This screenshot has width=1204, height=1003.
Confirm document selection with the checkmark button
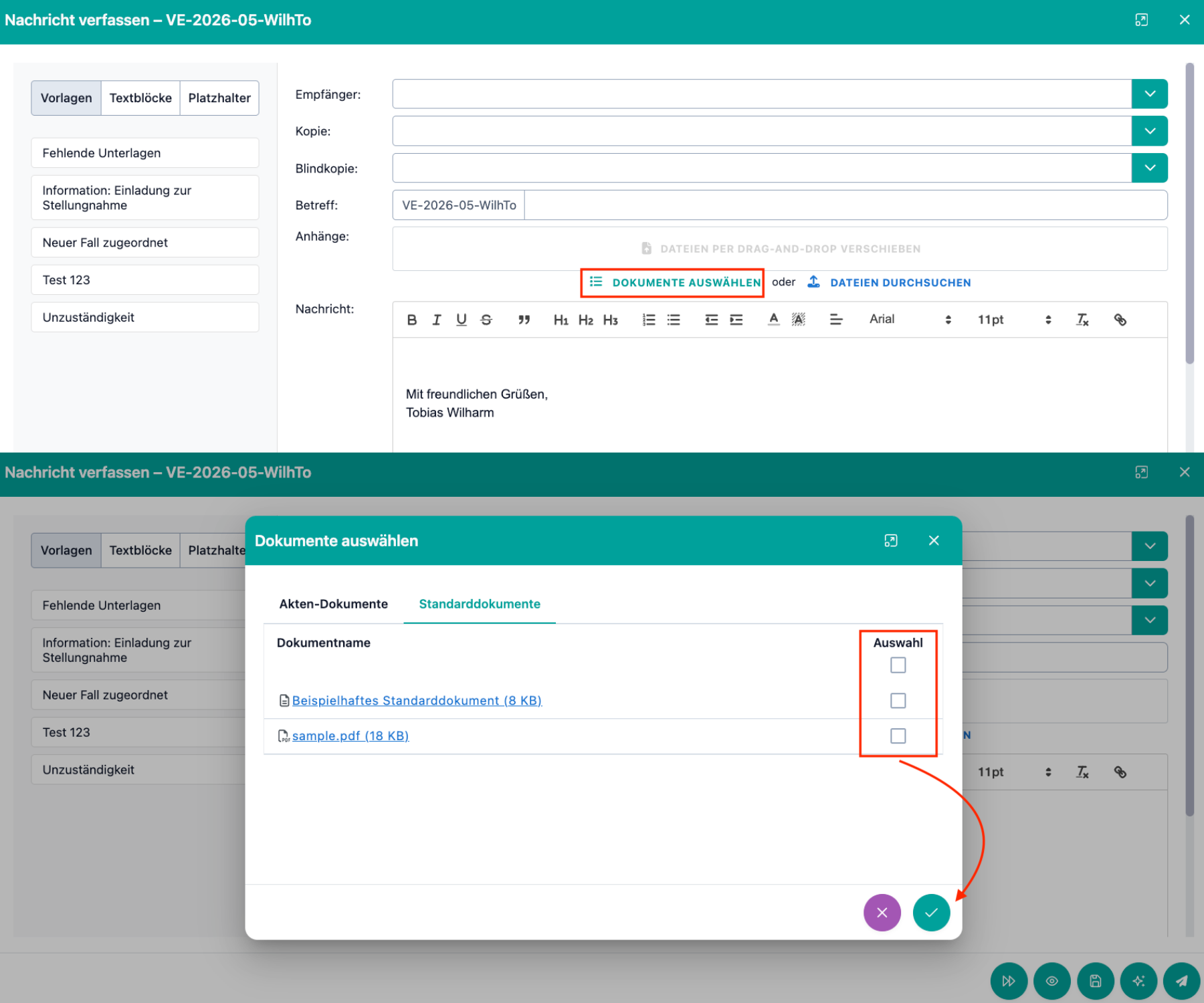click(931, 913)
